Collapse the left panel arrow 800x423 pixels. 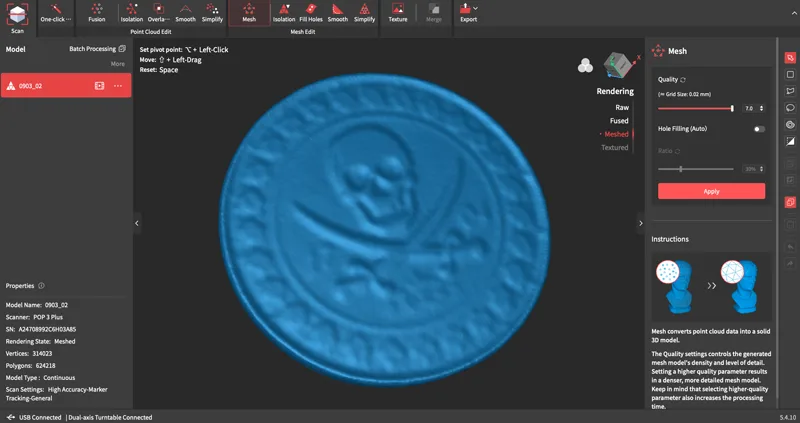(137, 223)
